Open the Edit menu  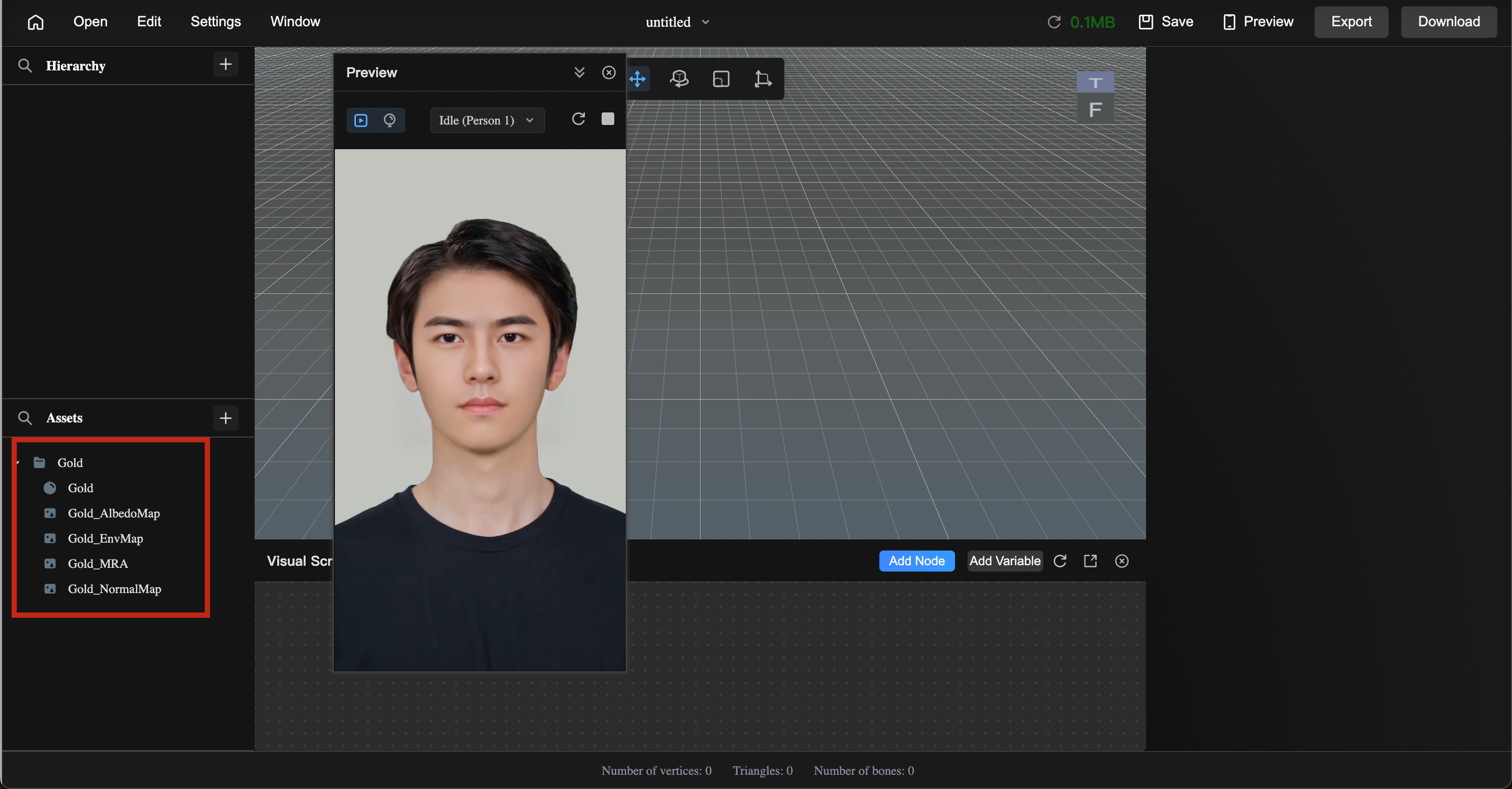tap(149, 22)
